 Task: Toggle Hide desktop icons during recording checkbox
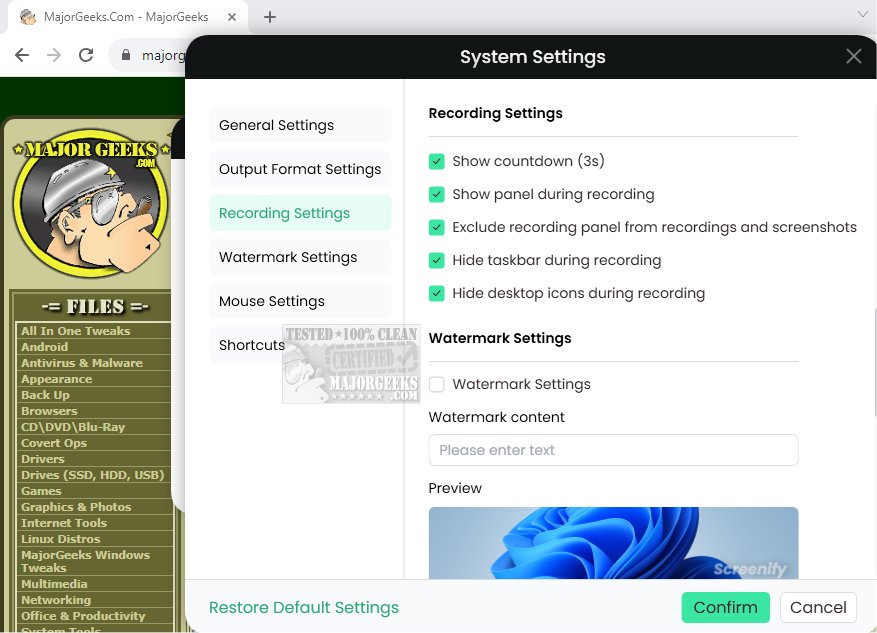click(x=436, y=294)
